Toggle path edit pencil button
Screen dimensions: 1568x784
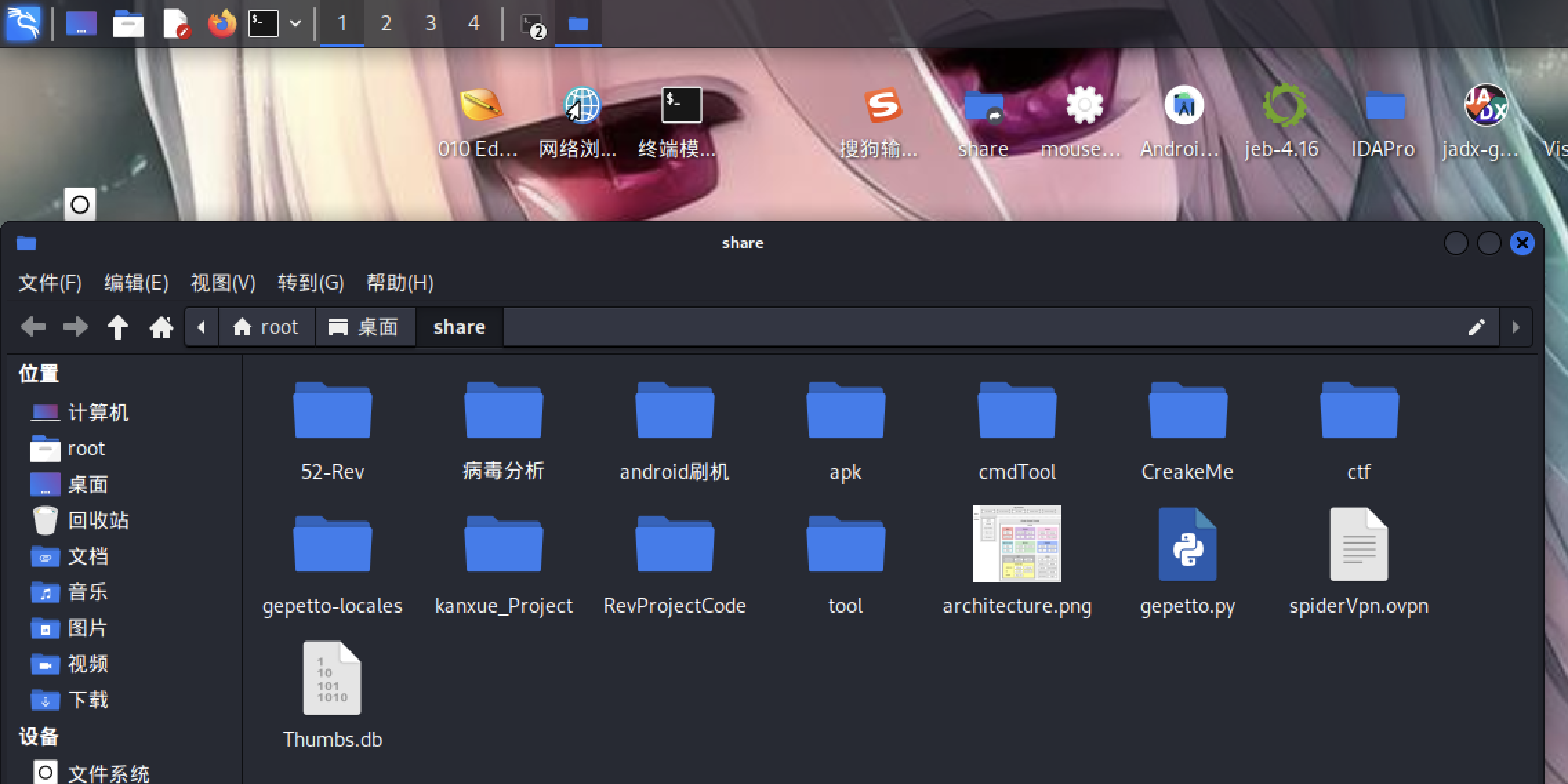pos(1476,327)
